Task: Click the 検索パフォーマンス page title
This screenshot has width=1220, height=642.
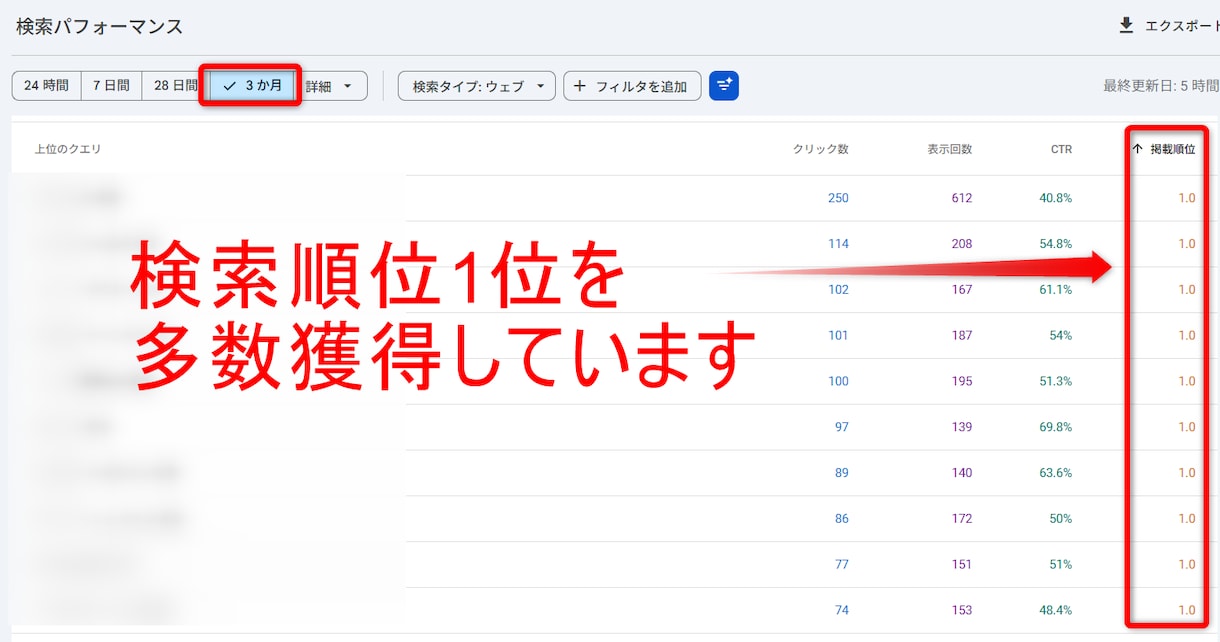Action: click(99, 26)
